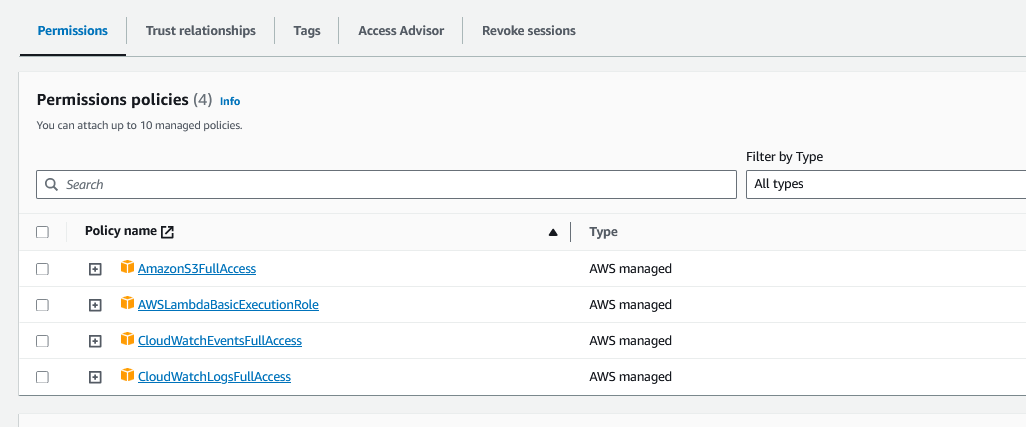Expand the CloudWatchLogsFullAccess policy row

[x=95, y=377]
